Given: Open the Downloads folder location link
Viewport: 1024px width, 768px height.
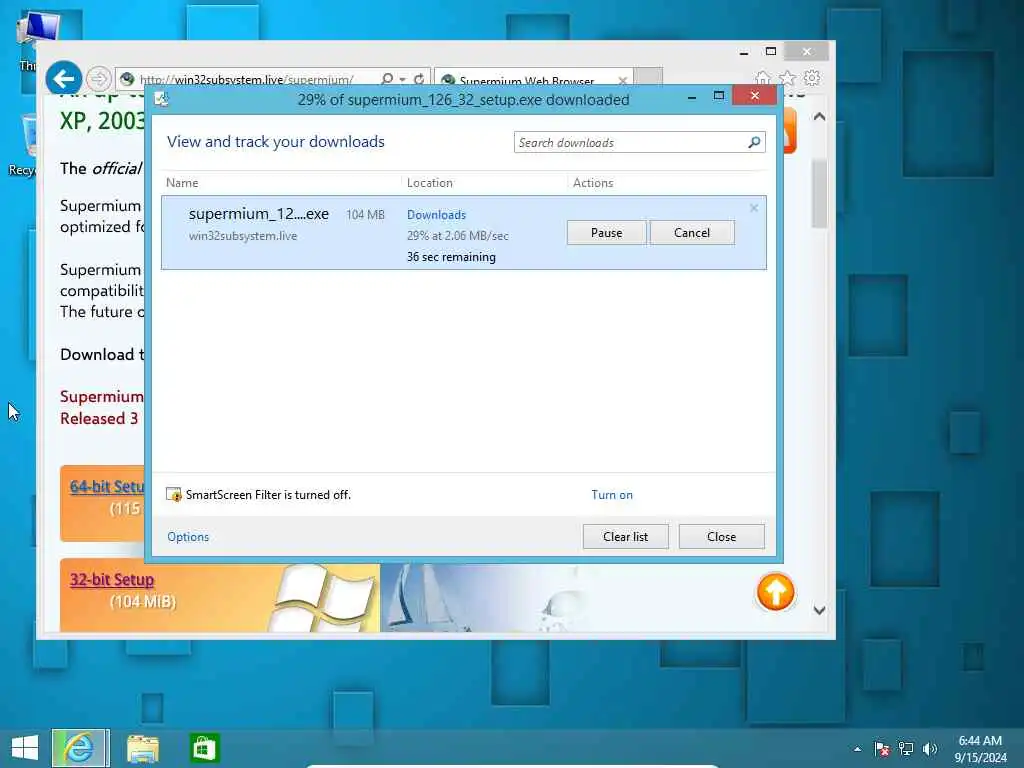Looking at the screenshot, I should (436, 215).
